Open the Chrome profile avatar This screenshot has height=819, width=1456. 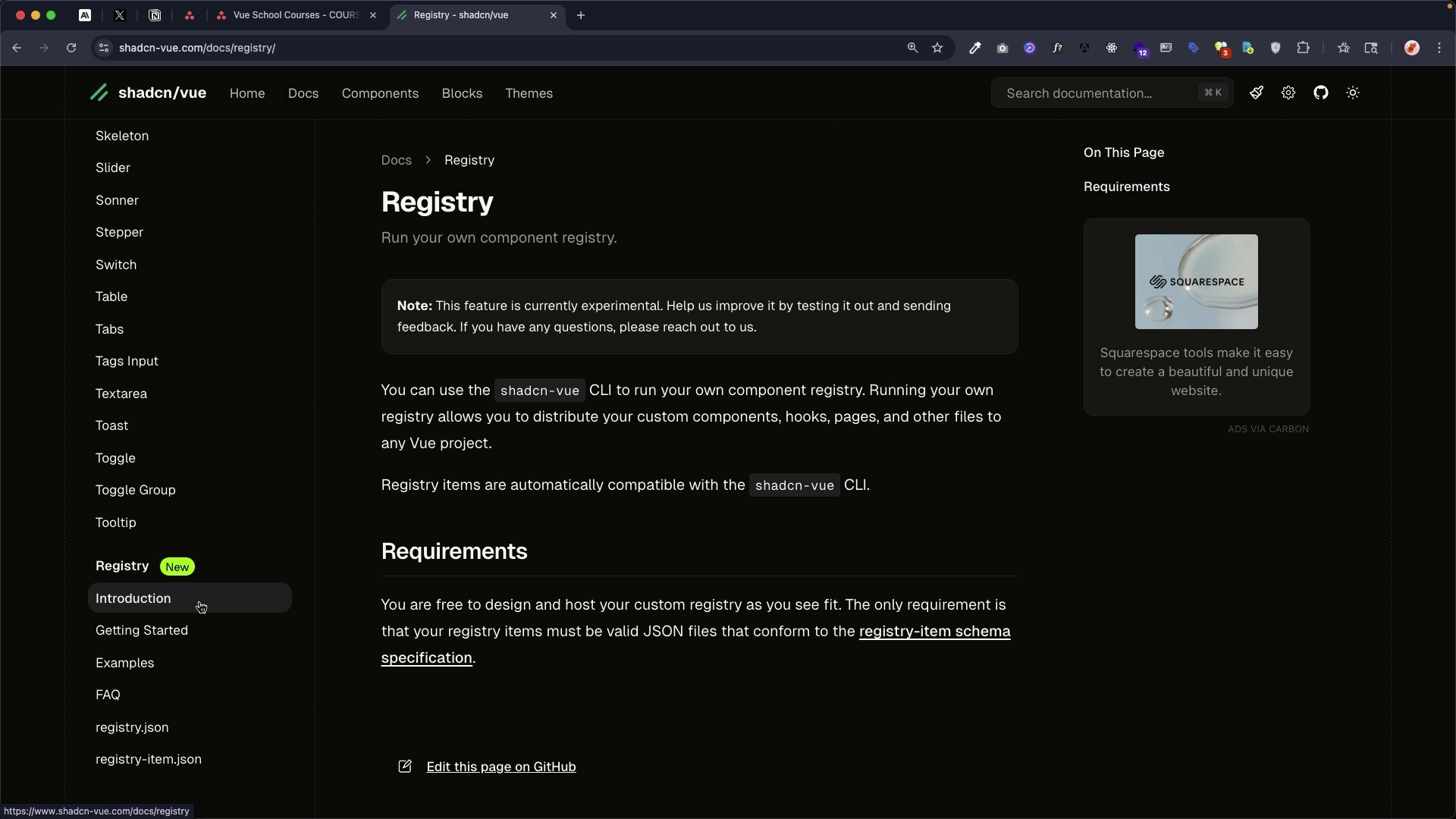coord(1412,48)
